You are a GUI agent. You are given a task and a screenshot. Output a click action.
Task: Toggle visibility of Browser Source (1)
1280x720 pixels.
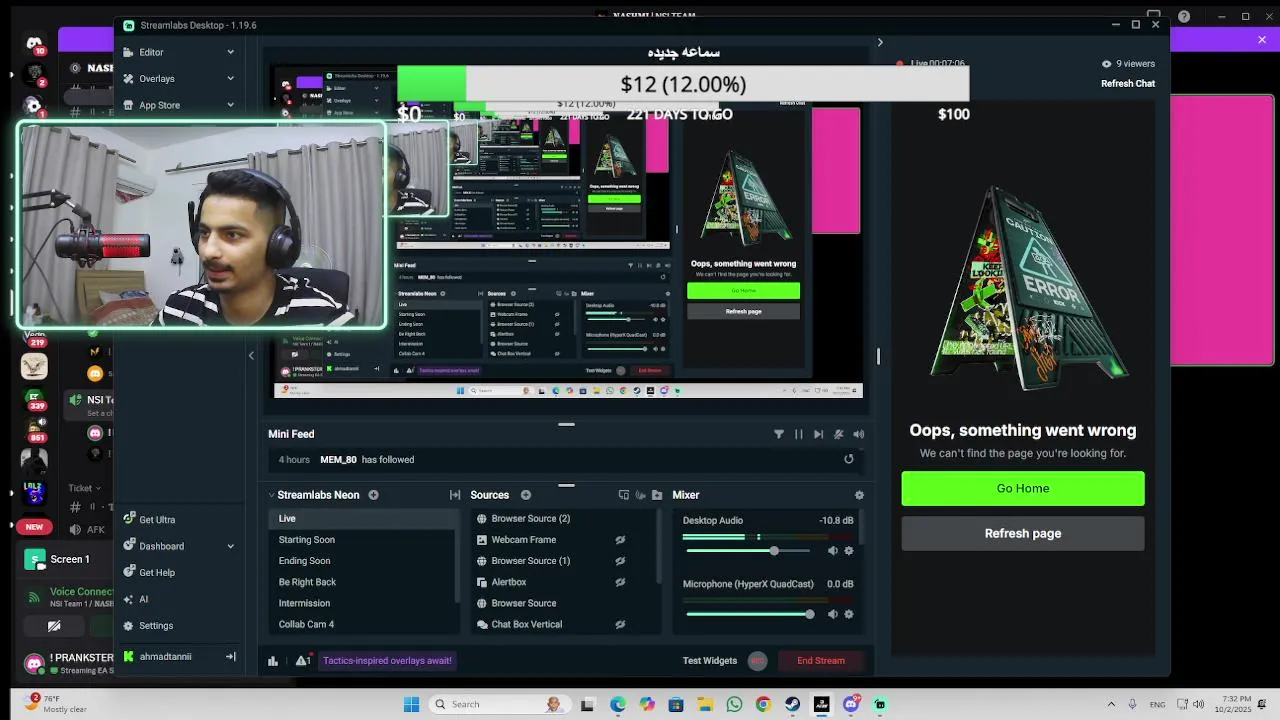pos(620,561)
